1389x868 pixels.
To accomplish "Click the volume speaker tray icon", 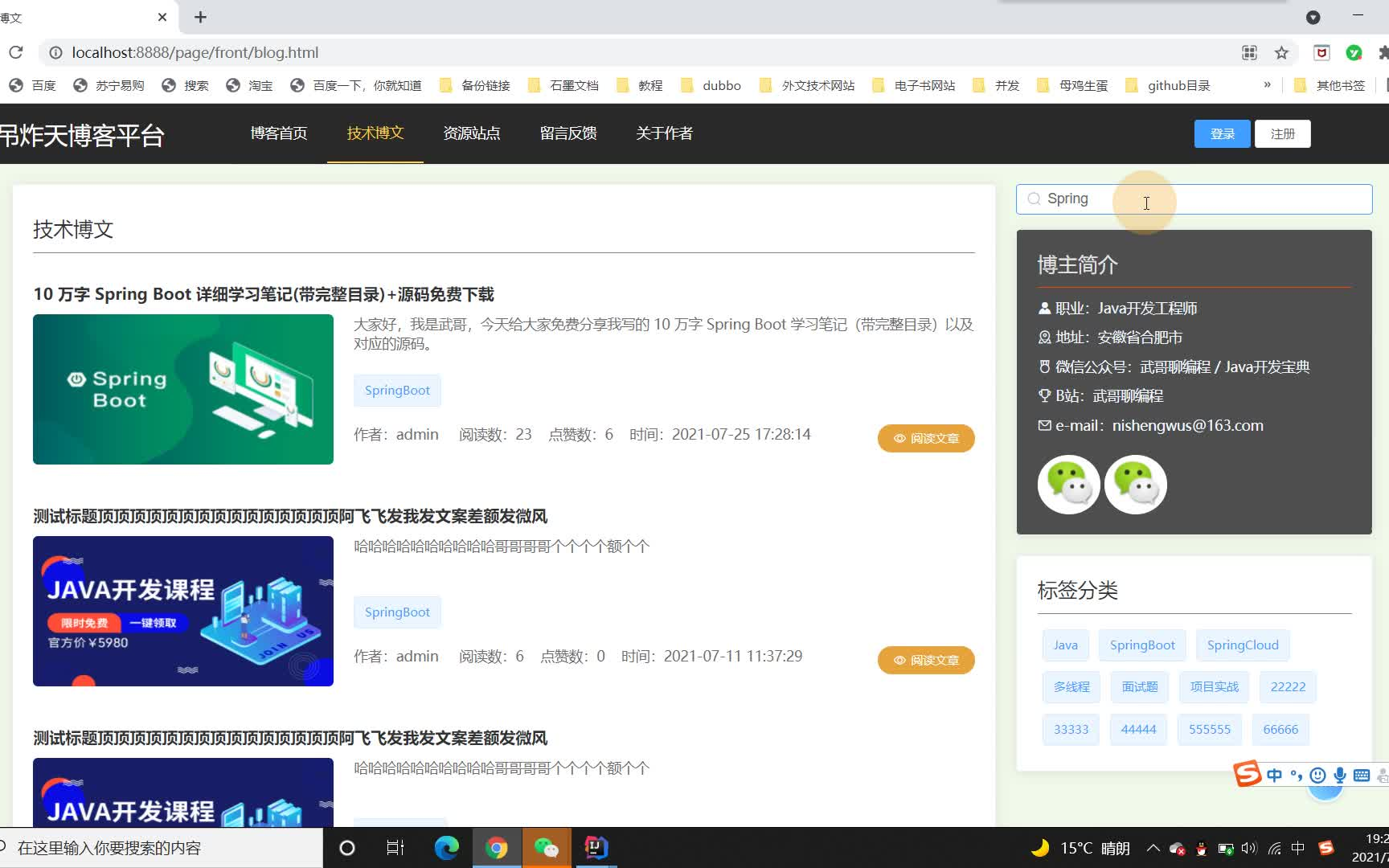I will pyautogui.click(x=1249, y=848).
